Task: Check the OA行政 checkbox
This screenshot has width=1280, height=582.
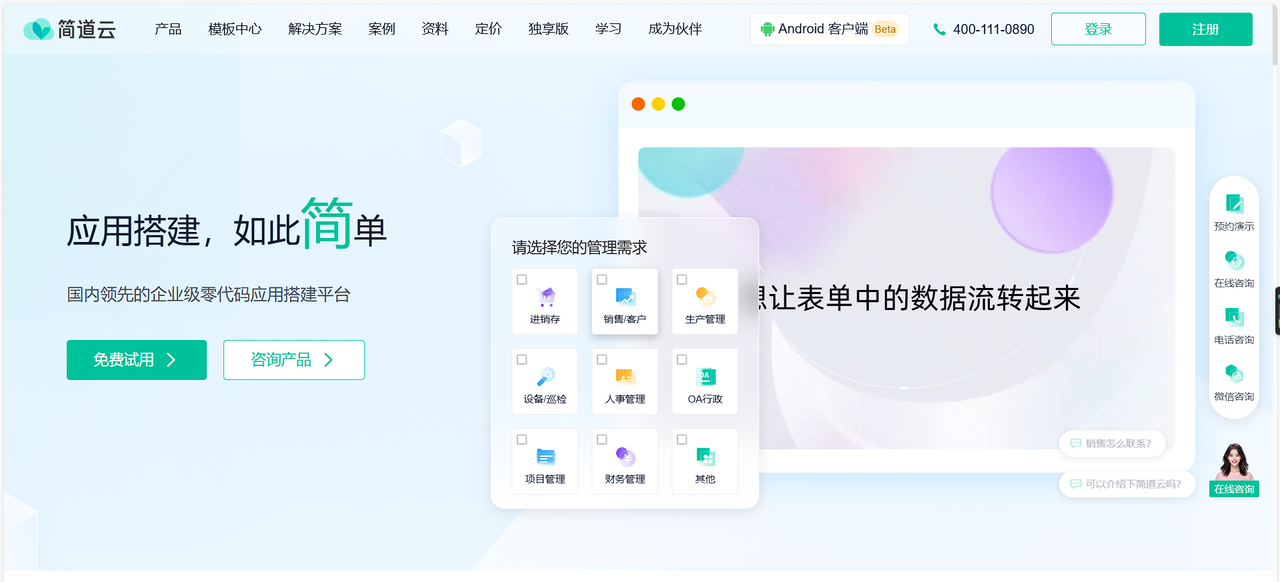Action: click(682, 359)
